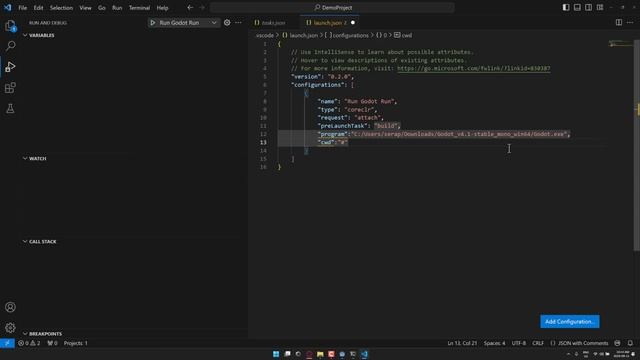Toggle secondary side bar layout icon

pos(589,7)
